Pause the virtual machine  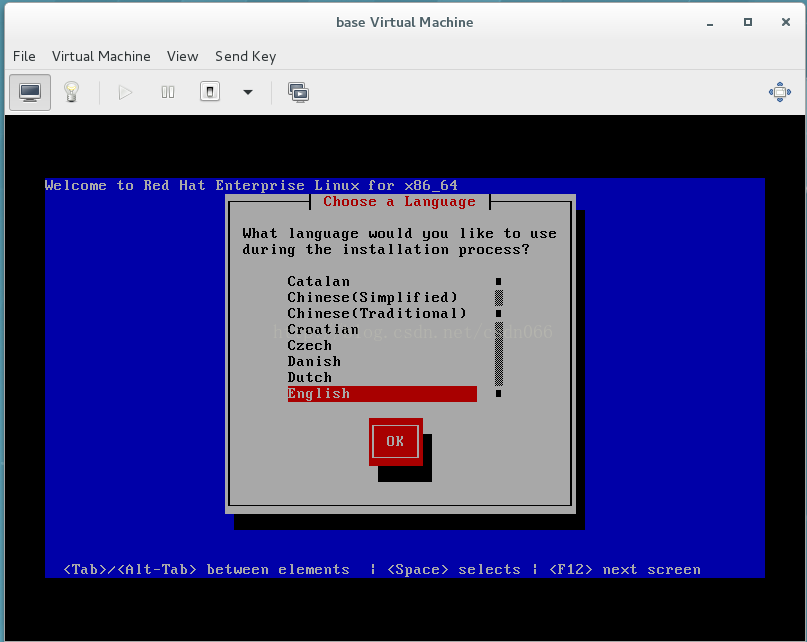pos(168,93)
